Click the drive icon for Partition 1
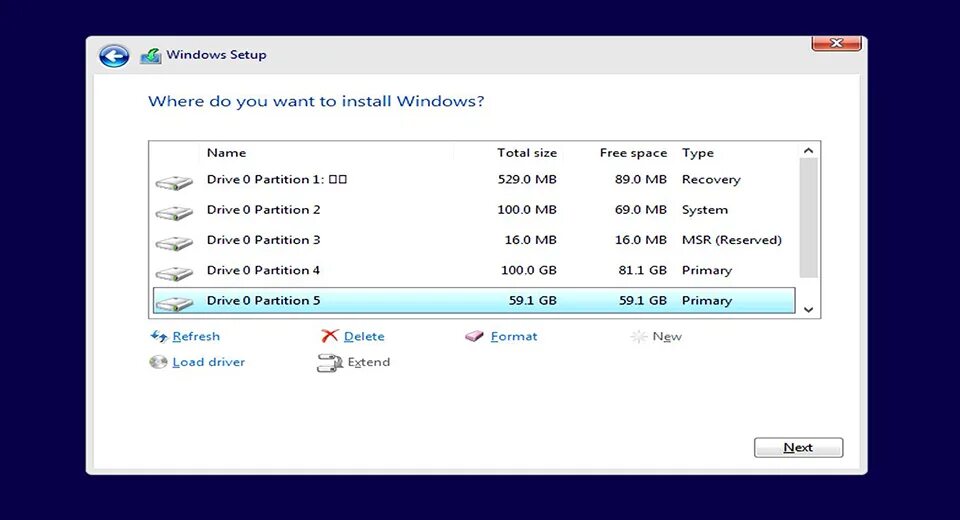This screenshot has height=520, width=960. click(x=174, y=183)
